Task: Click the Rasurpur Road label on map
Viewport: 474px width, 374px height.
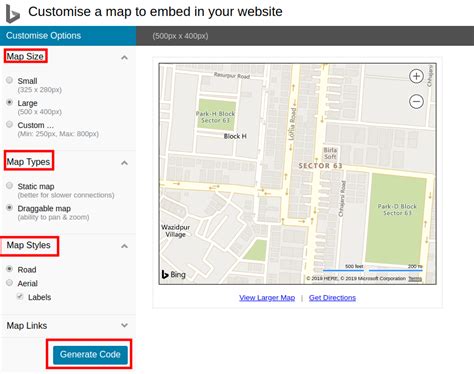Action: (232, 75)
